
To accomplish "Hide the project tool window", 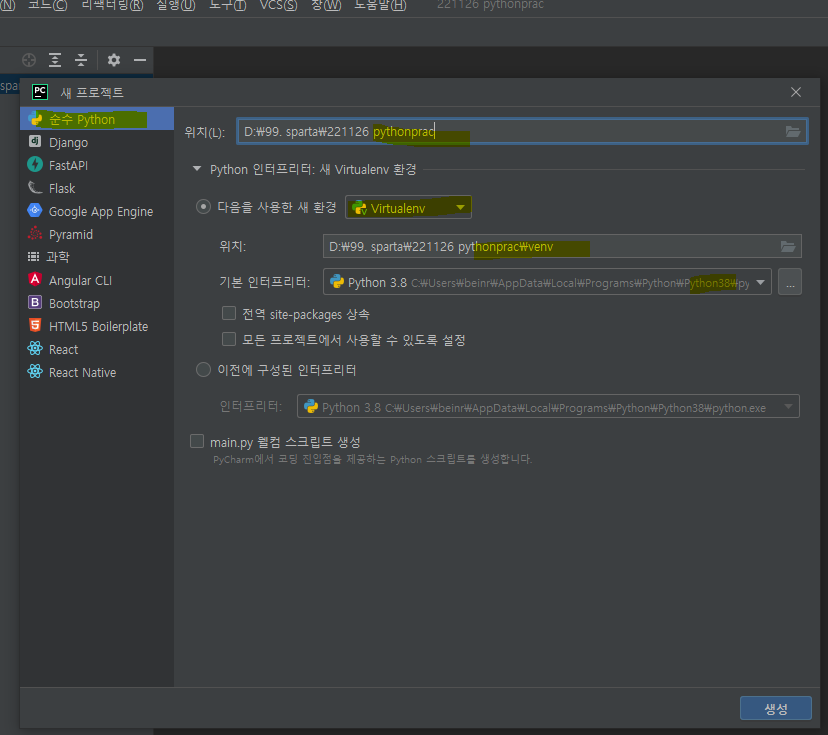I will tap(139, 60).
